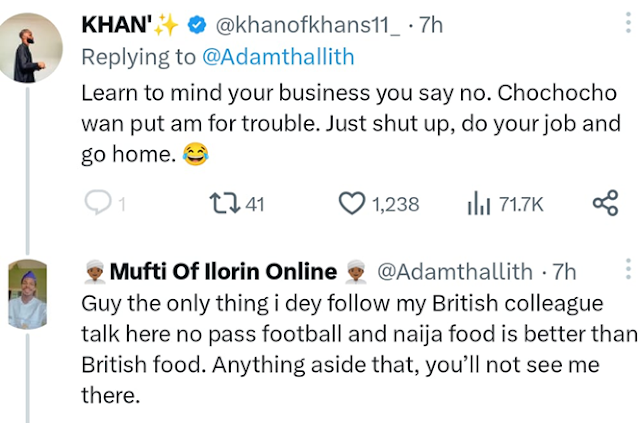Like KHAN's tweet using the heart icon

(x=350, y=204)
